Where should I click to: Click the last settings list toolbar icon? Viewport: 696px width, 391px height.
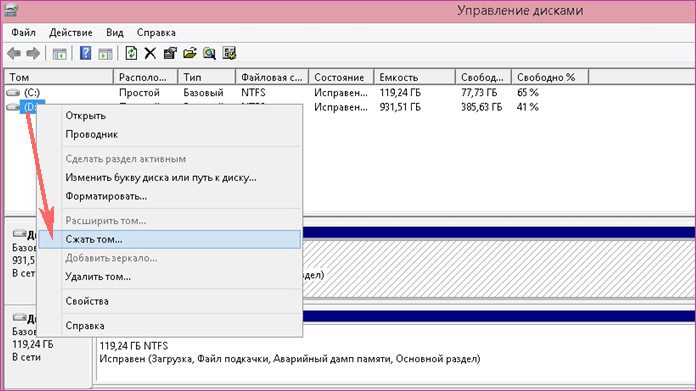point(229,53)
